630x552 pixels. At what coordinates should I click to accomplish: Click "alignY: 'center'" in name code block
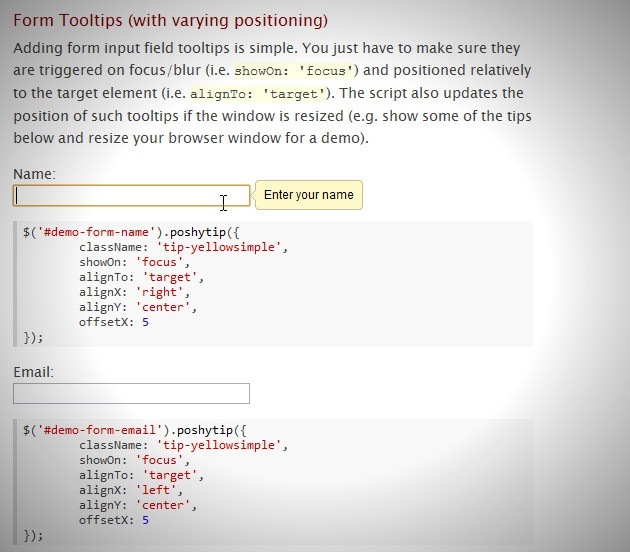[138, 307]
